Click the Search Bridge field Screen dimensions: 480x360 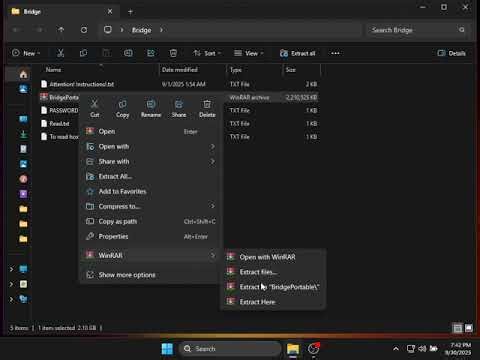tap(417, 30)
